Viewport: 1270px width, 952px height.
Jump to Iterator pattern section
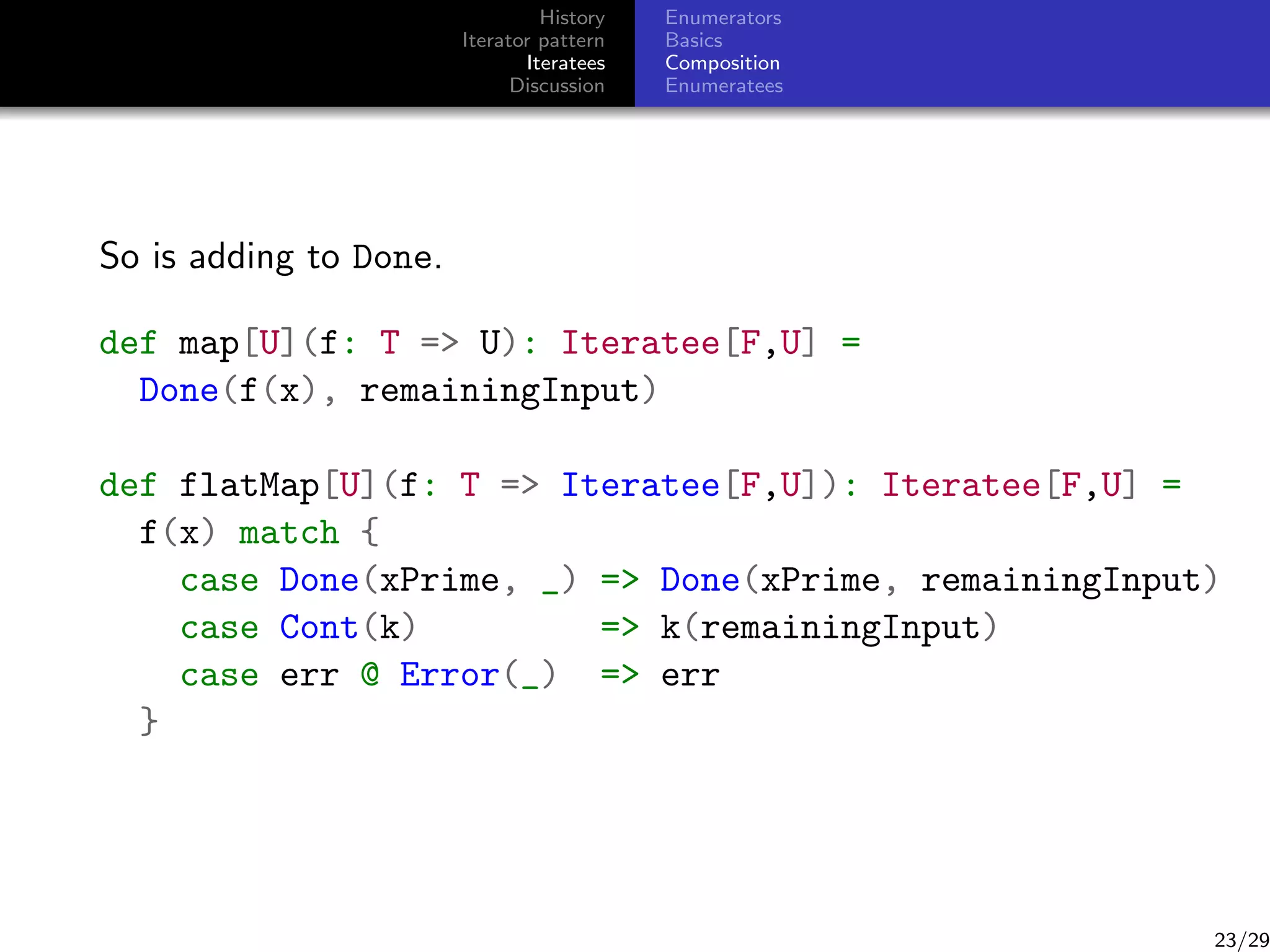coord(533,40)
